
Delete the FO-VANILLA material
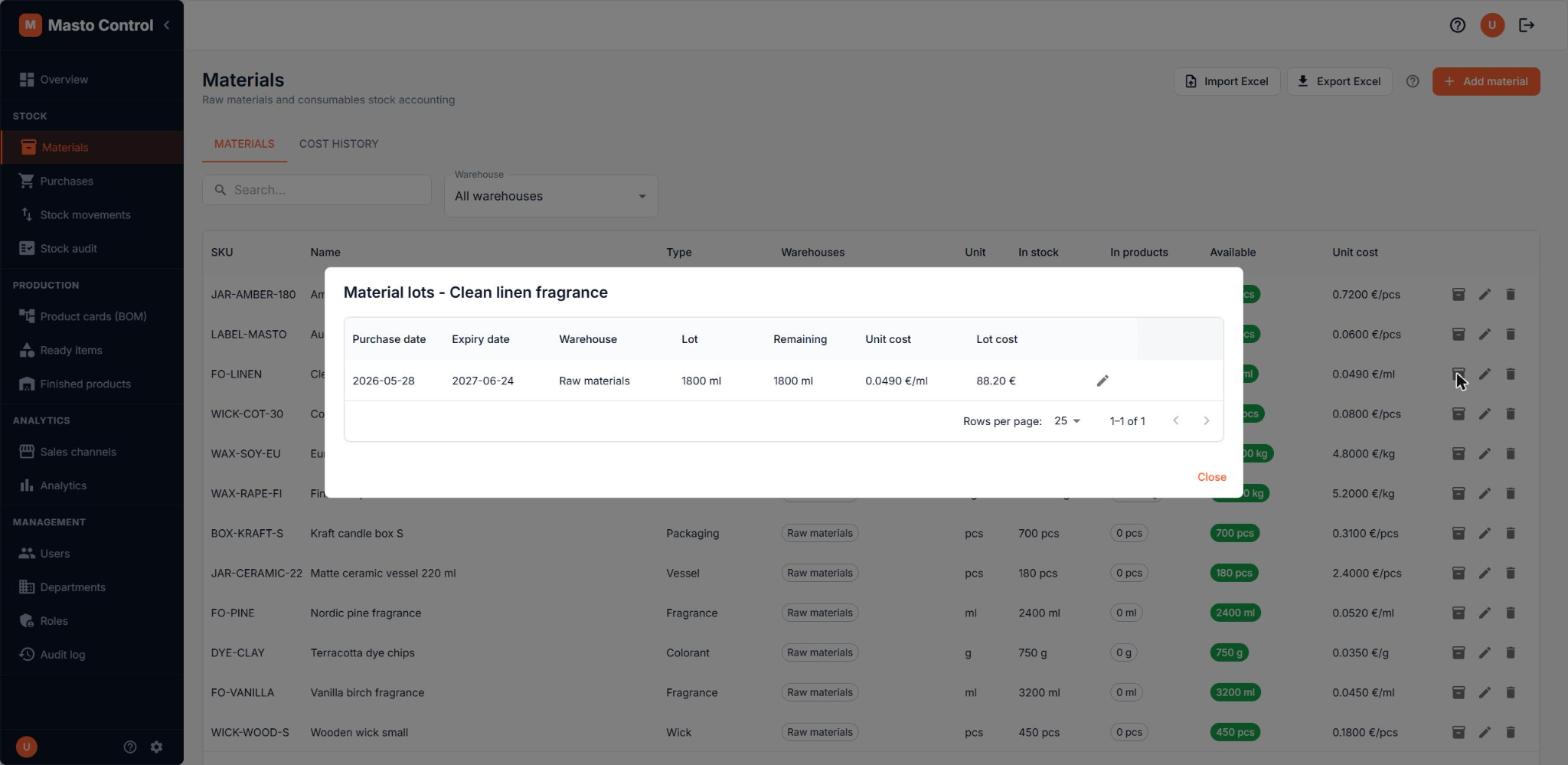tap(1510, 692)
